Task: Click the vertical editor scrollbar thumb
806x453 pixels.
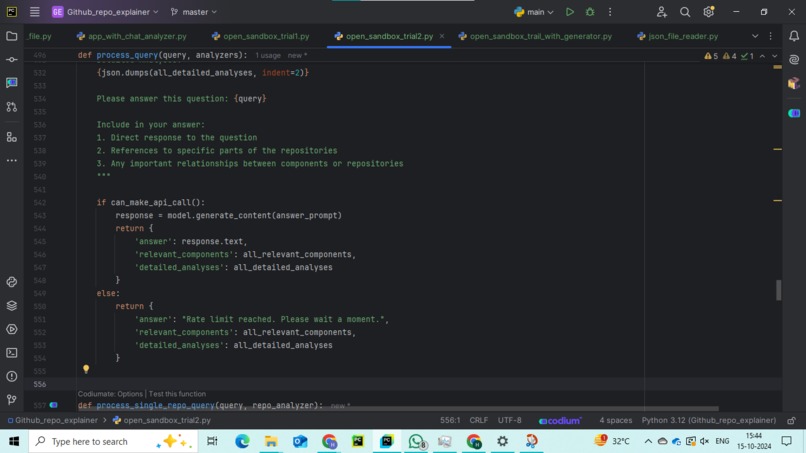Action: pos(778,290)
